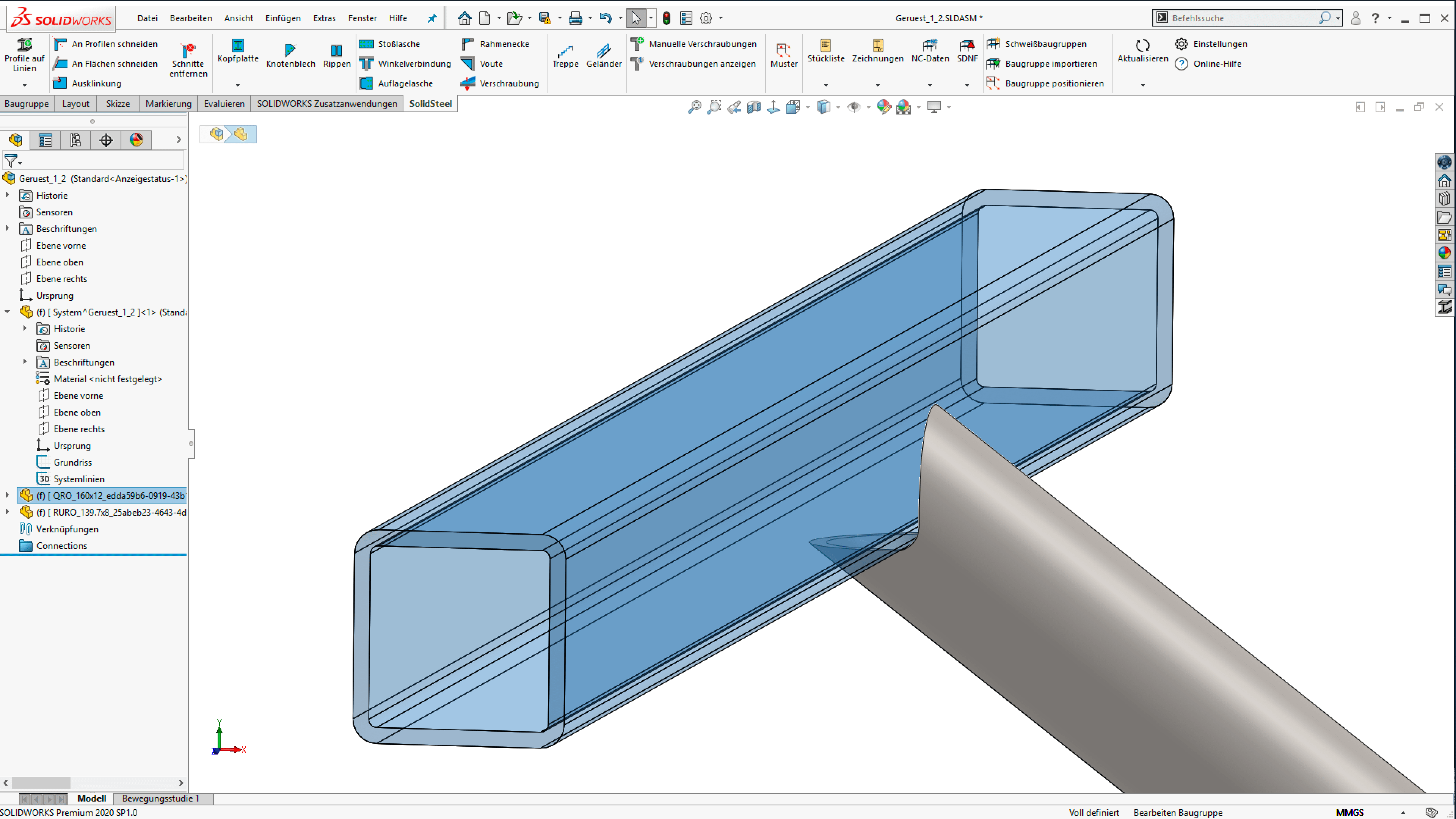
Task: Select the Profile auf Linien tool
Action: coord(24,55)
